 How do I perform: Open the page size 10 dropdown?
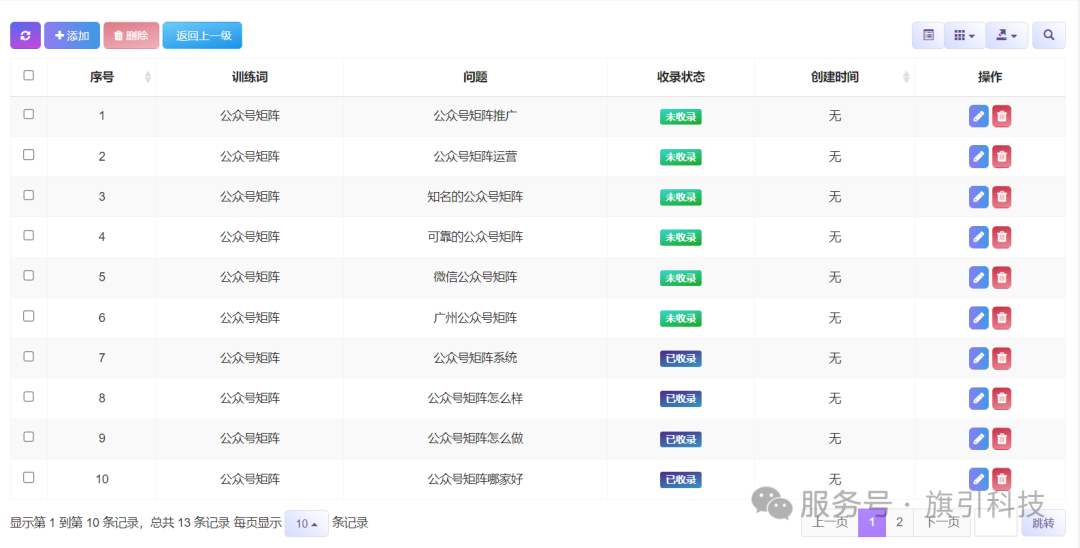(306, 523)
